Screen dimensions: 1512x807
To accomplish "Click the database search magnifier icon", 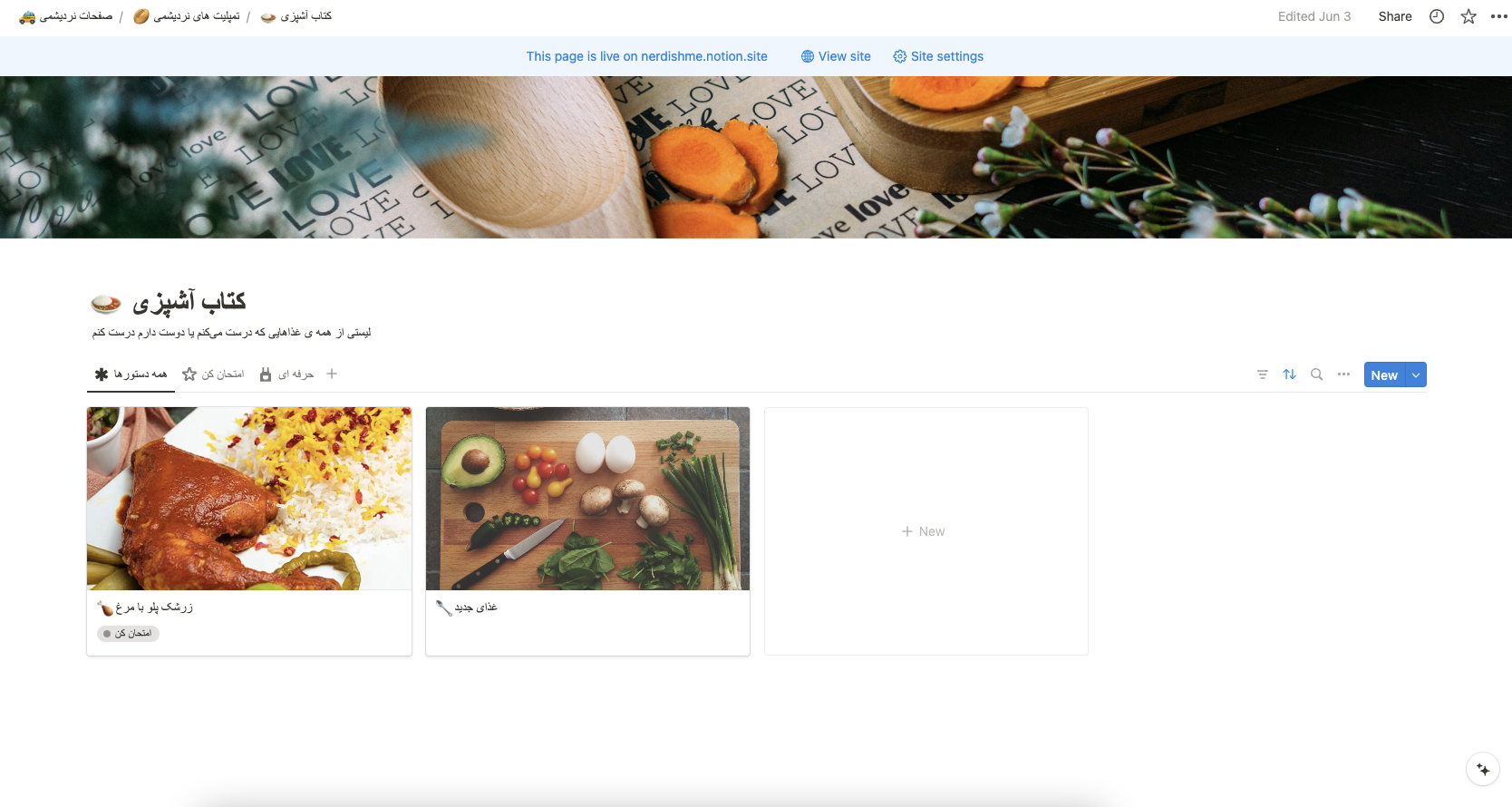I will [x=1316, y=374].
